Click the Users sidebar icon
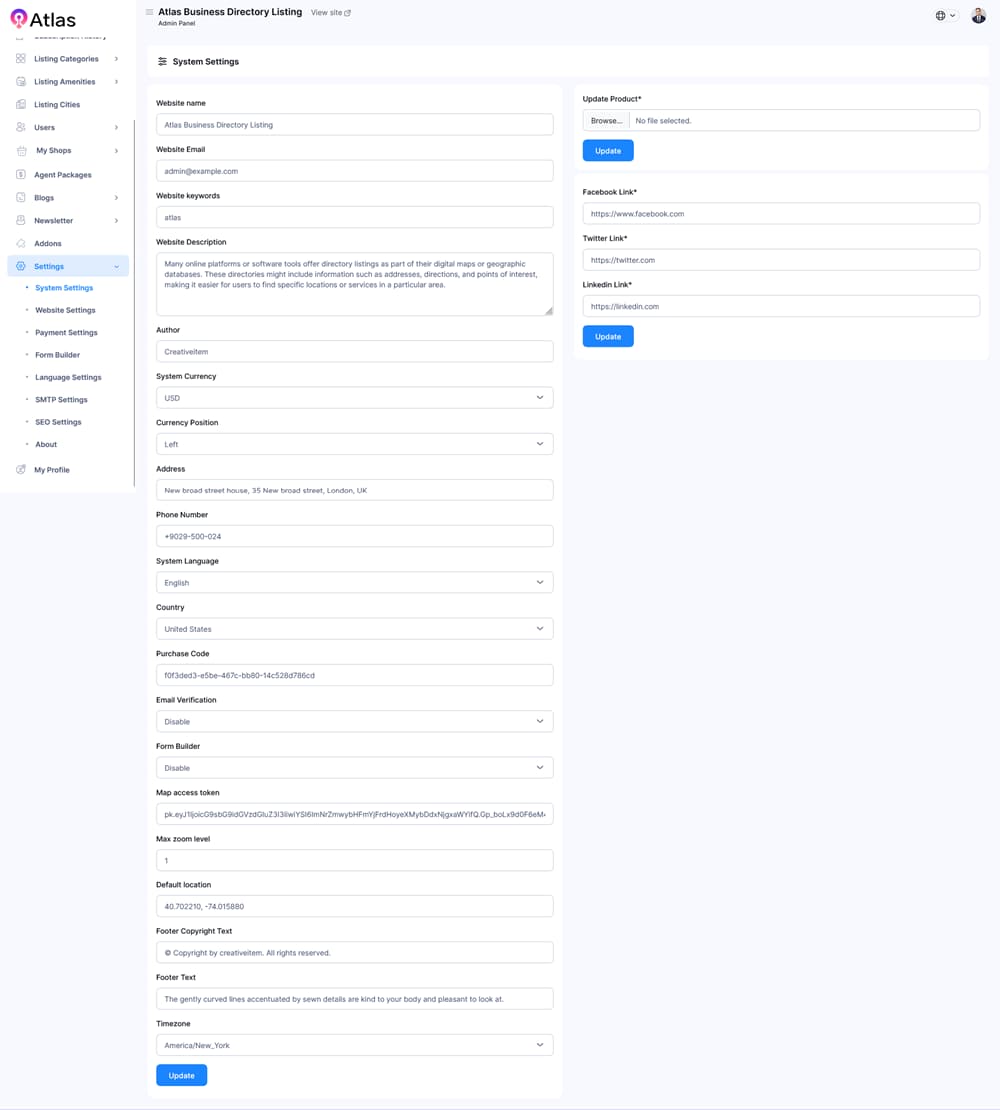 [21, 127]
